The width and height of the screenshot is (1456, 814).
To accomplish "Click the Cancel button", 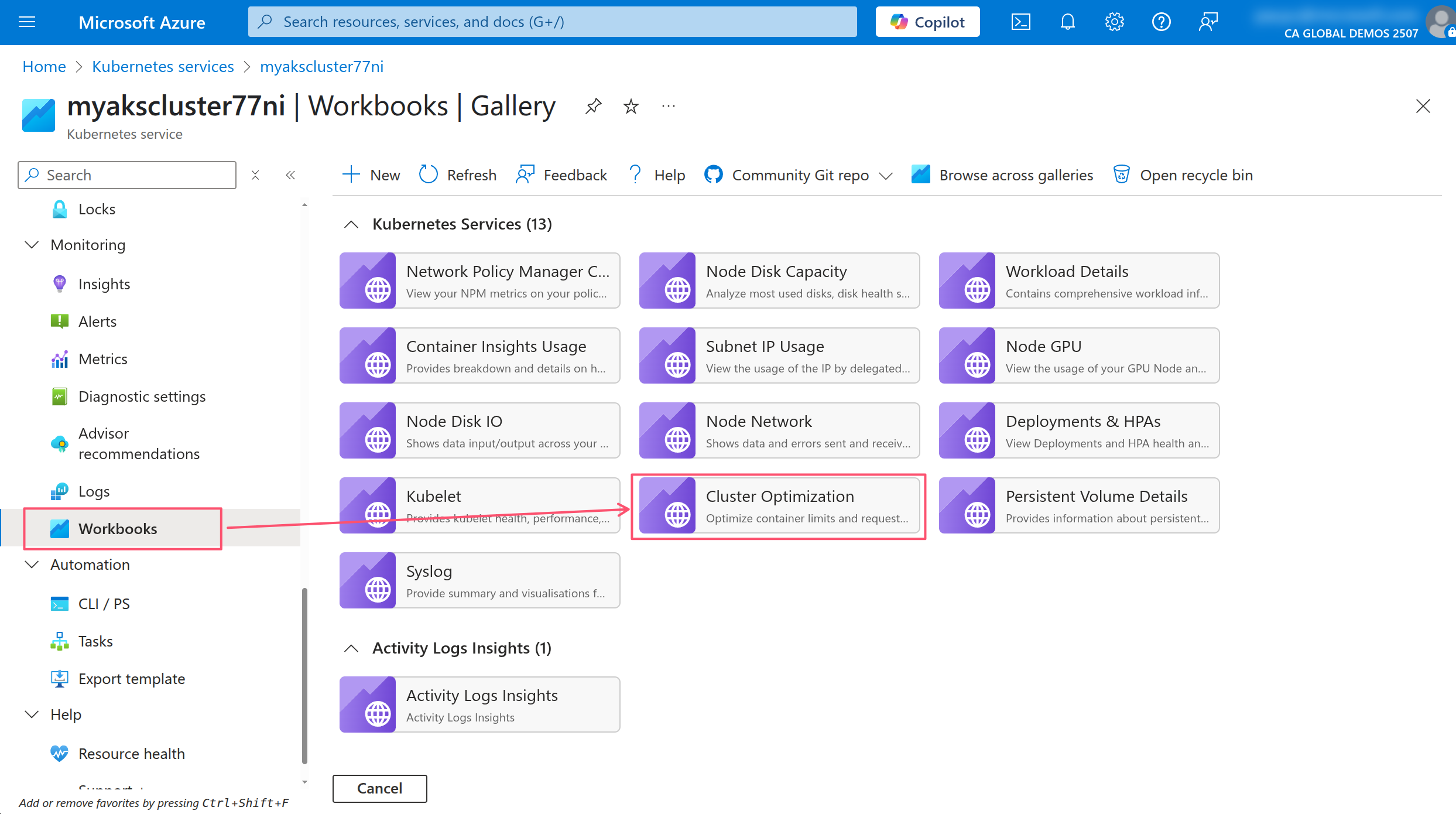I will pos(379,788).
